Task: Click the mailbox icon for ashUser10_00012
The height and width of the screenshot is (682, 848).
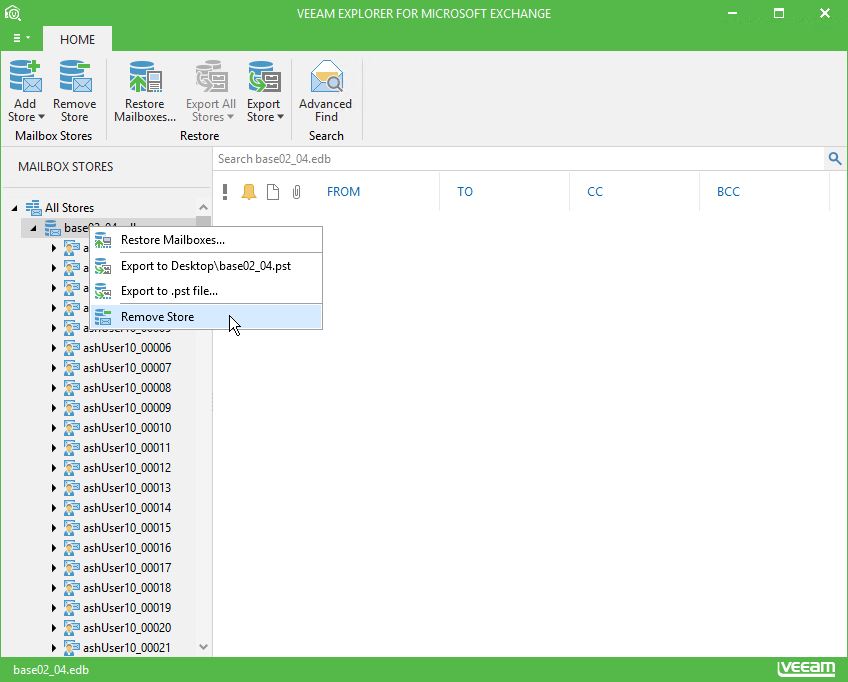Action: pos(72,468)
